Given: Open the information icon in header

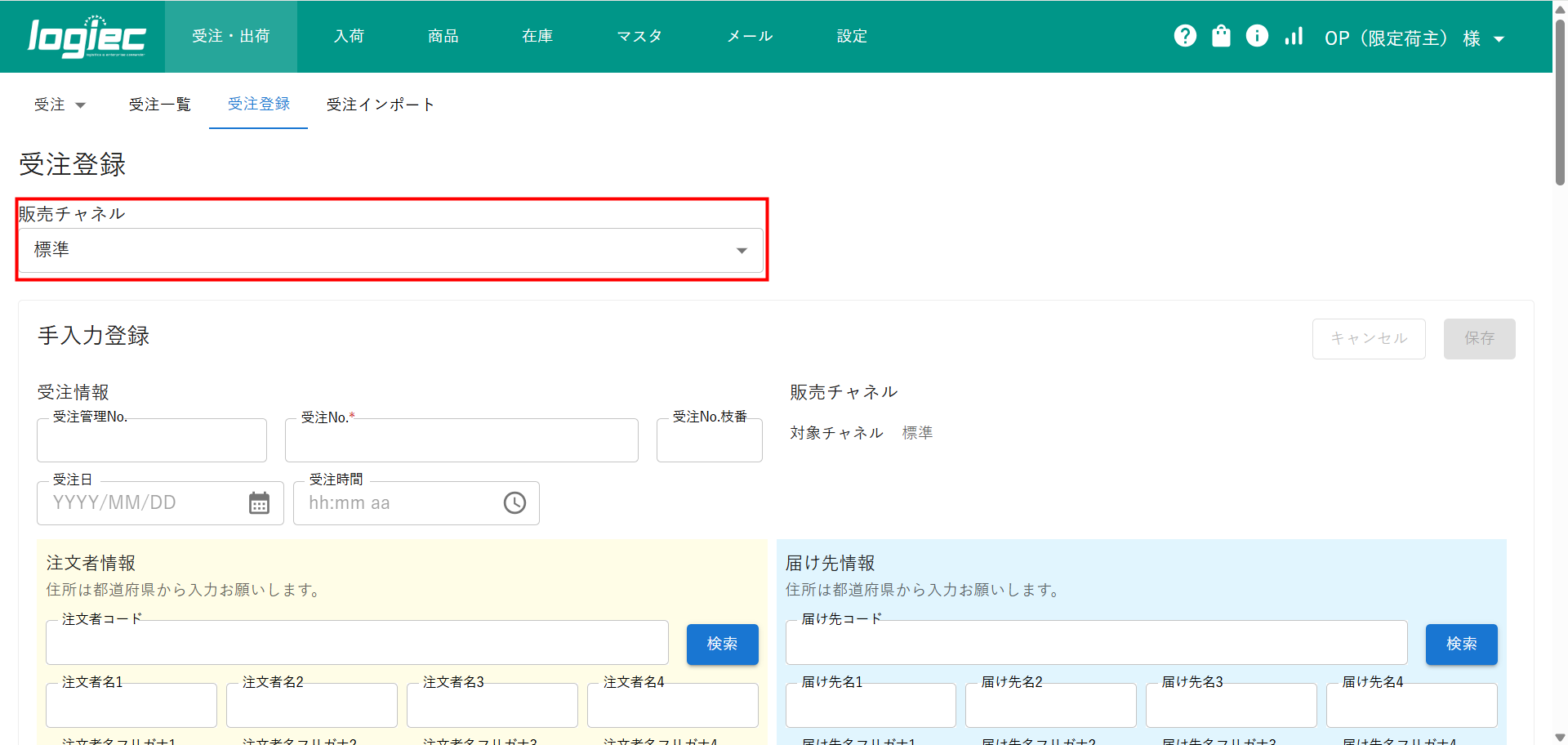Looking at the screenshot, I should point(1257,36).
